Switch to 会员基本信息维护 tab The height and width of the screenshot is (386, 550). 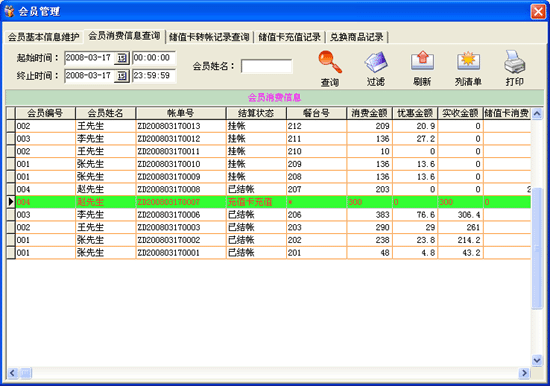43,37
